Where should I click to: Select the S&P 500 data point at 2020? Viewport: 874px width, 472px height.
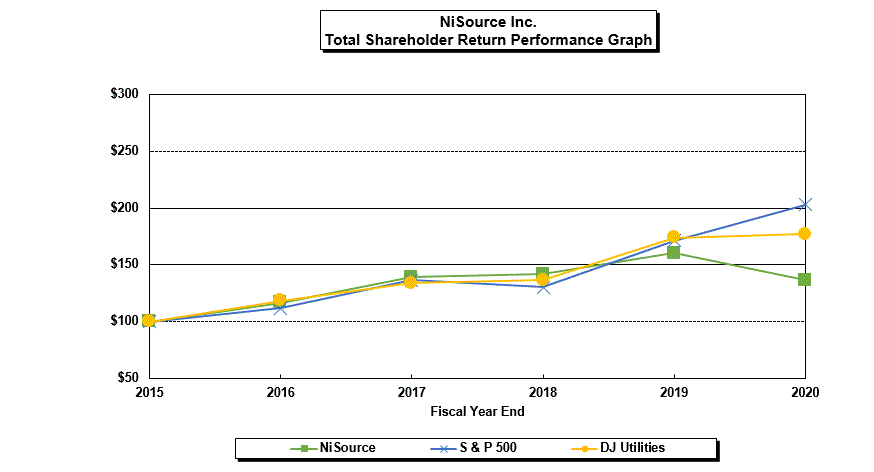(x=804, y=205)
